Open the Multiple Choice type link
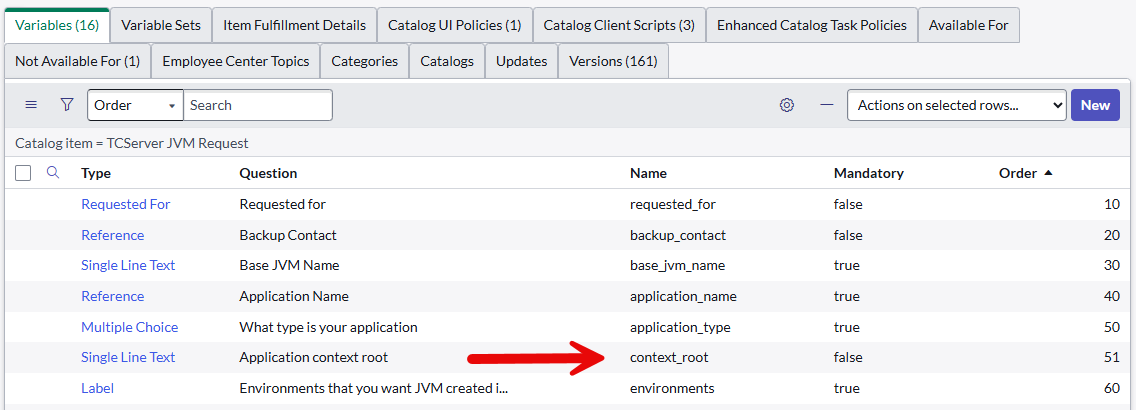The height and width of the screenshot is (410, 1136). pyautogui.click(x=130, y=327)
